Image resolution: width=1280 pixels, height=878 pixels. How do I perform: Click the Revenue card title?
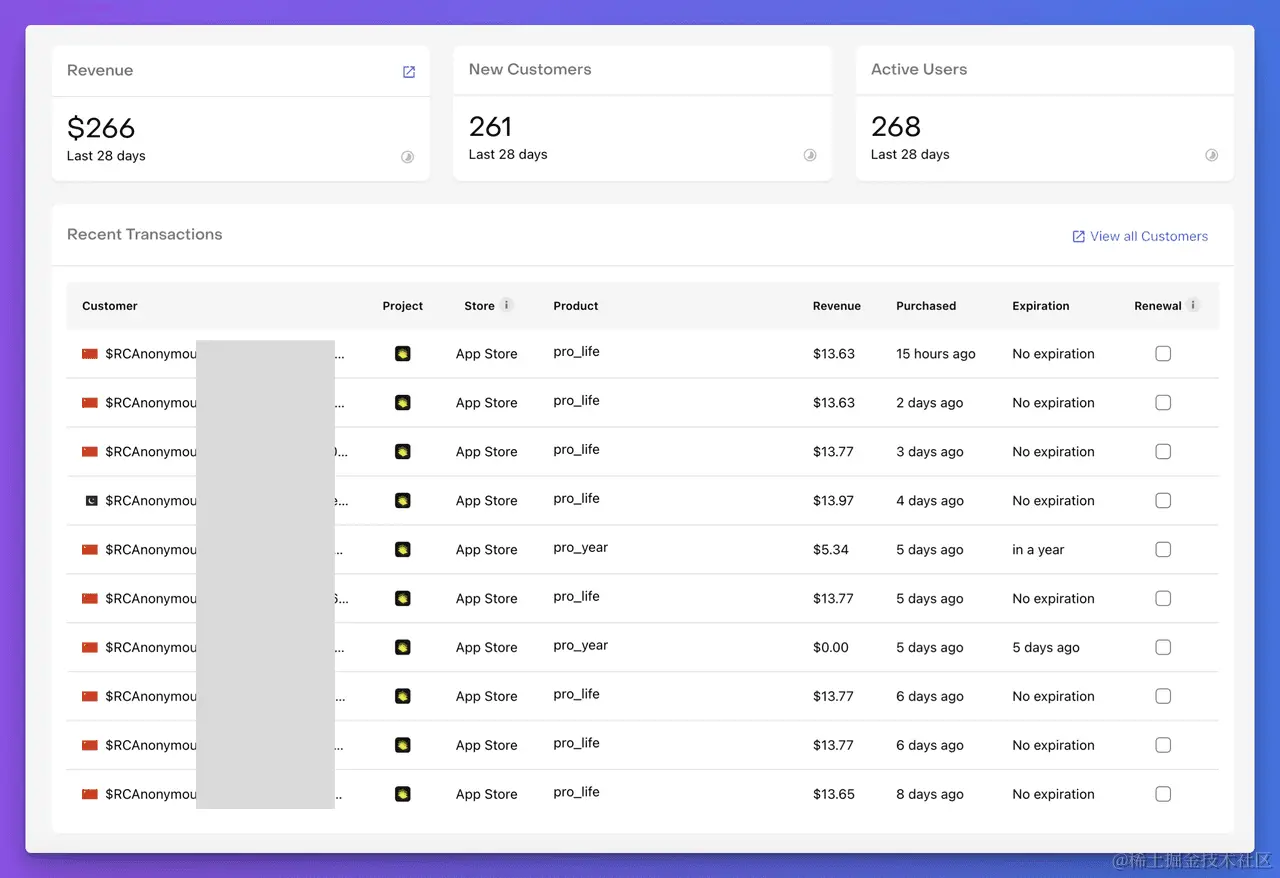[100, 70]
